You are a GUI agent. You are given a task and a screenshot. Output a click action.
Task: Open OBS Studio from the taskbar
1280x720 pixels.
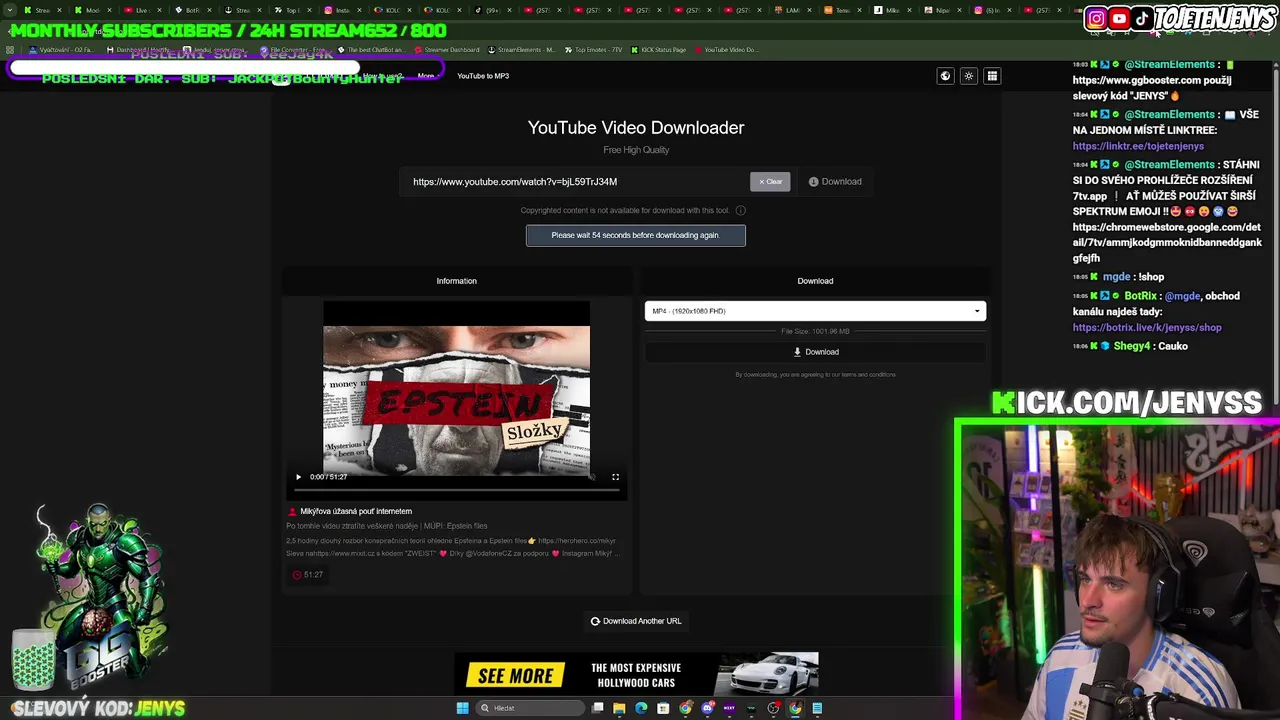click(773, 708)
